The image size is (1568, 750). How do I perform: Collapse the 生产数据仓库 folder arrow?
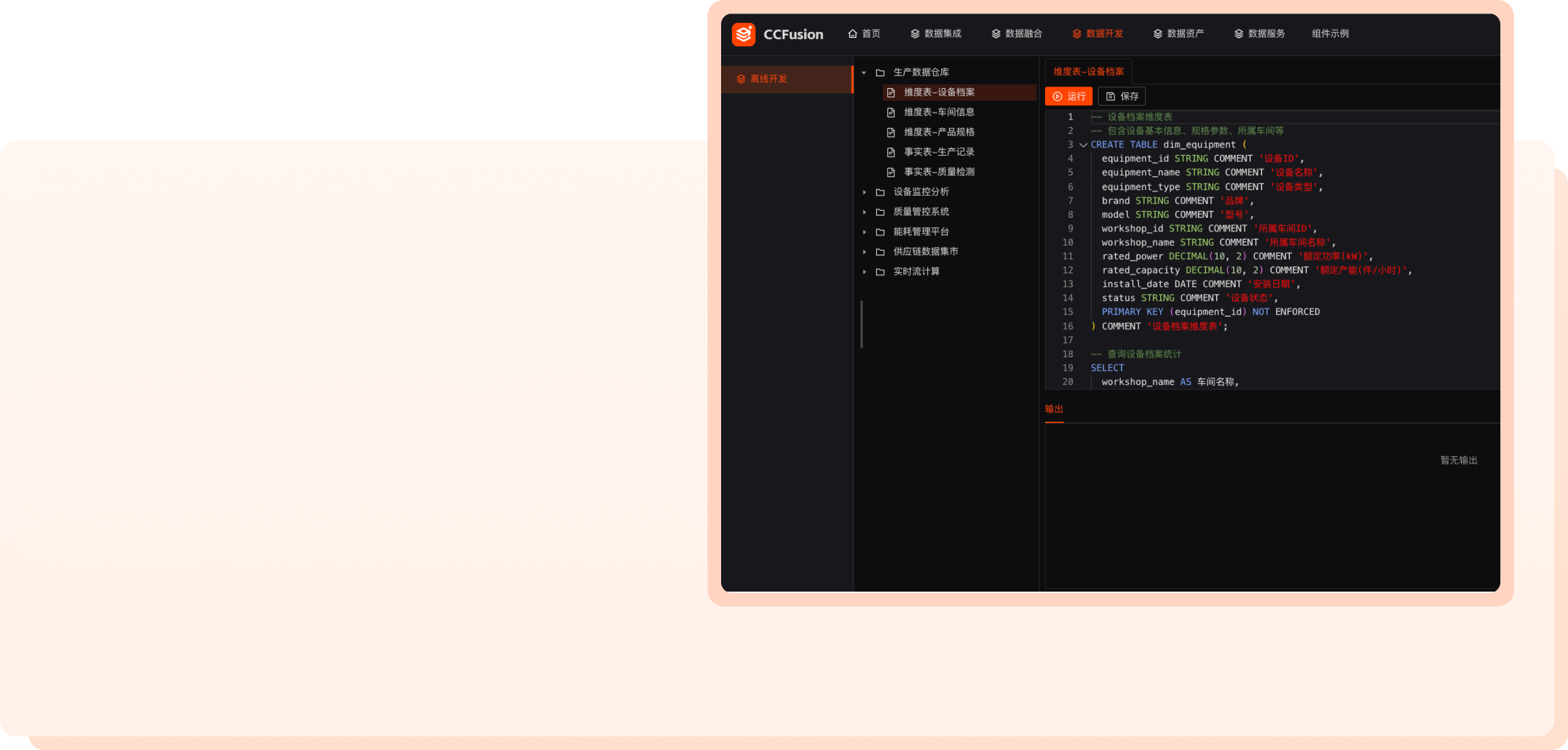(x=864, y=72)
